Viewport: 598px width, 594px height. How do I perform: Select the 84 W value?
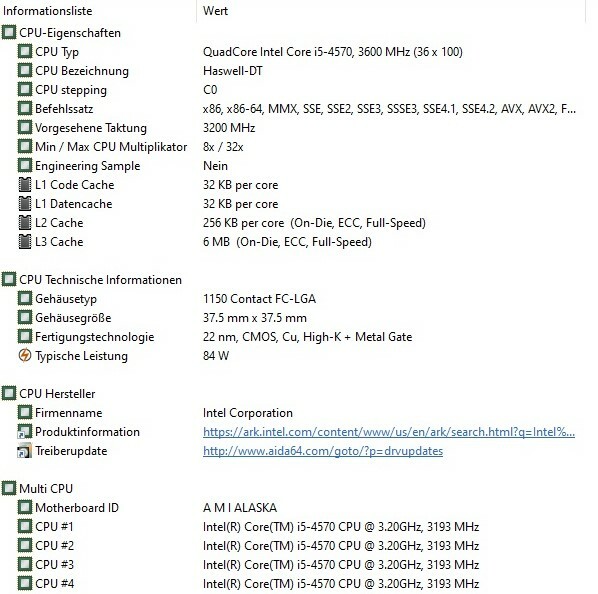coord(216,356)
